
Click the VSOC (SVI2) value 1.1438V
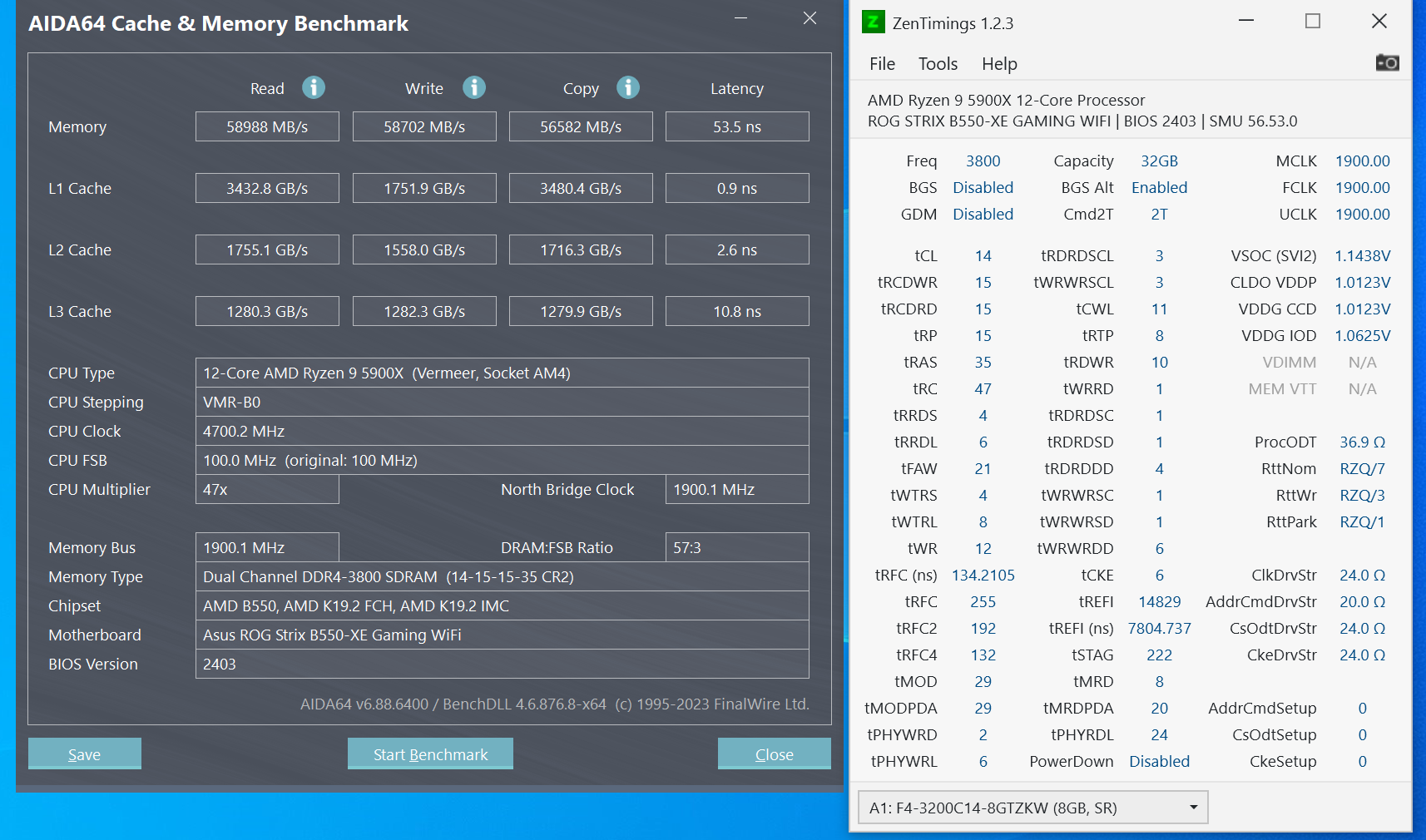click(x=1362, y=255)
